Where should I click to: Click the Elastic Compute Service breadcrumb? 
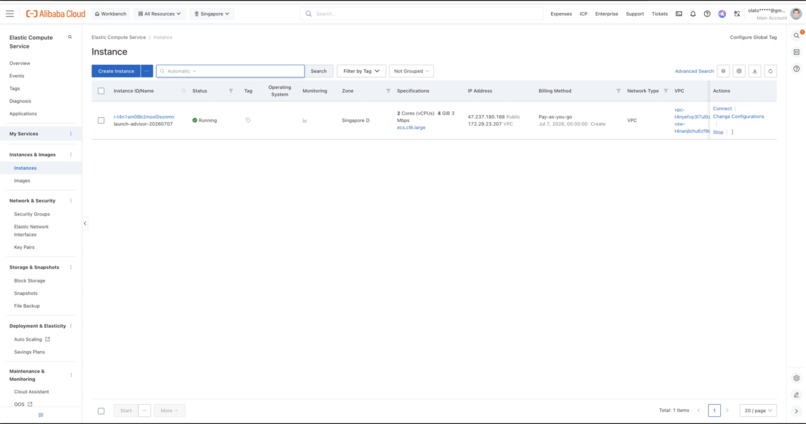coord(119,37)
